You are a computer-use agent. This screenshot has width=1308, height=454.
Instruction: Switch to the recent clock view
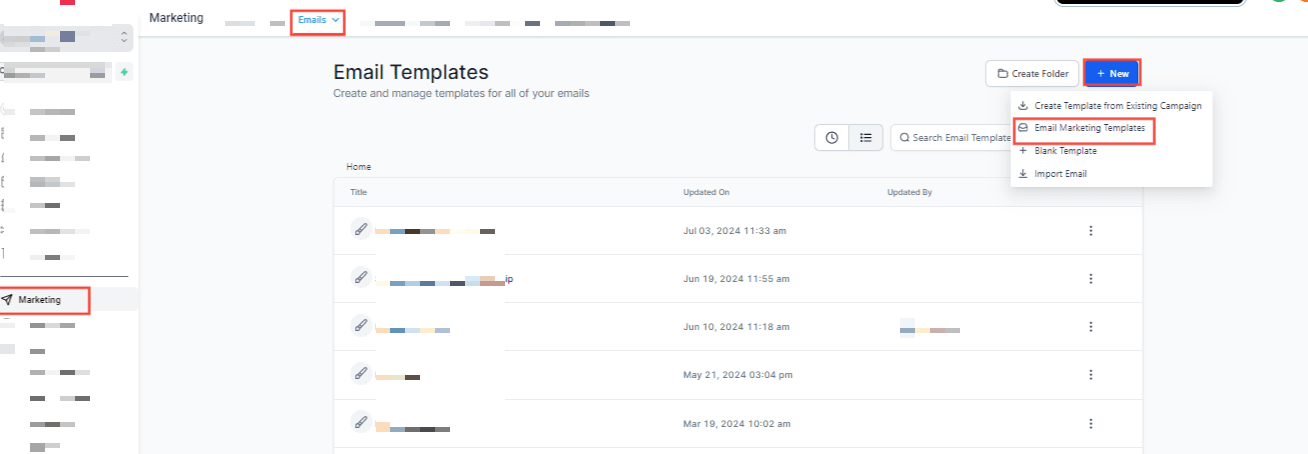tap(832, 138)
